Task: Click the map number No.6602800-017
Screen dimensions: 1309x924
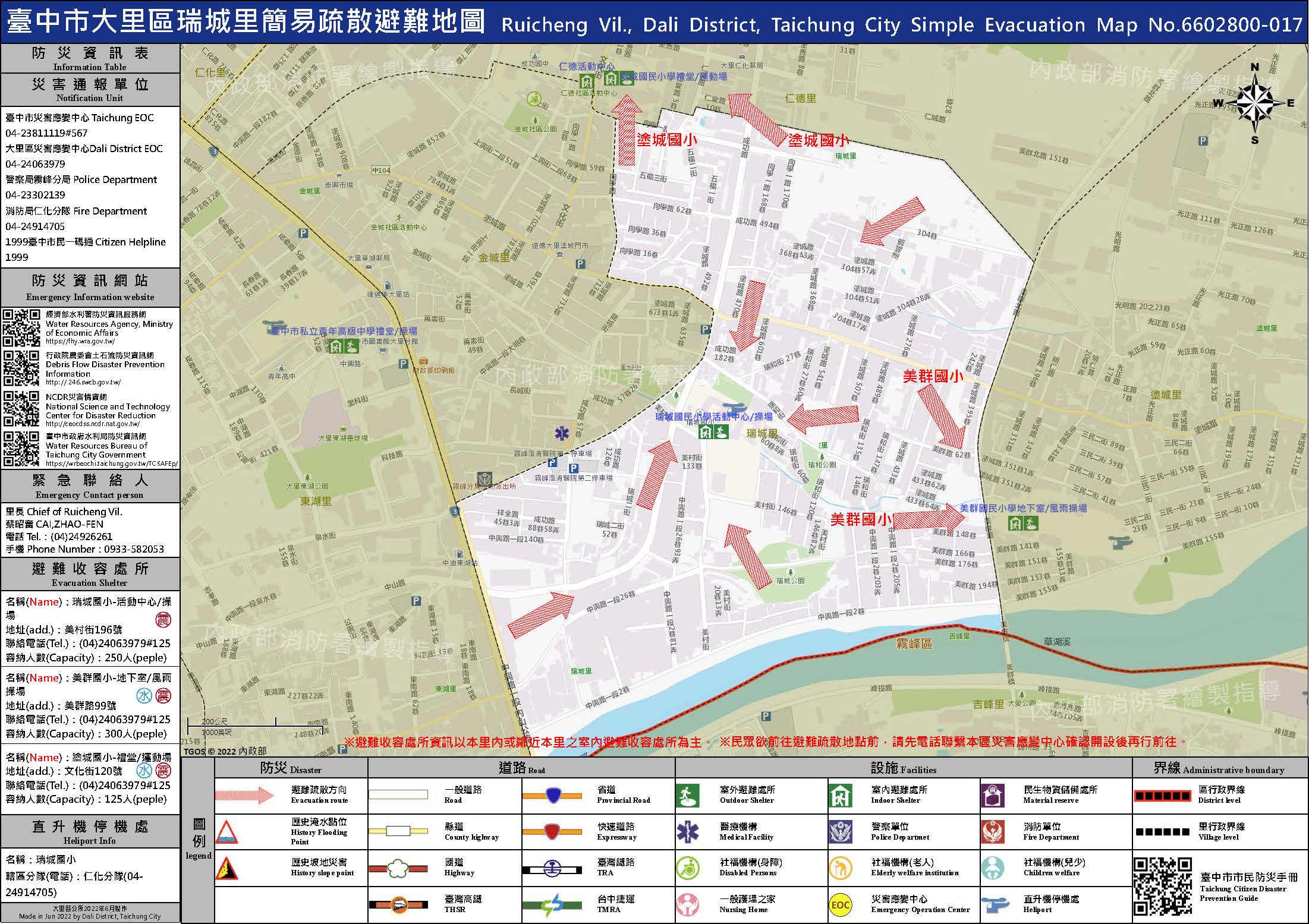Action: coord(1225,24)
